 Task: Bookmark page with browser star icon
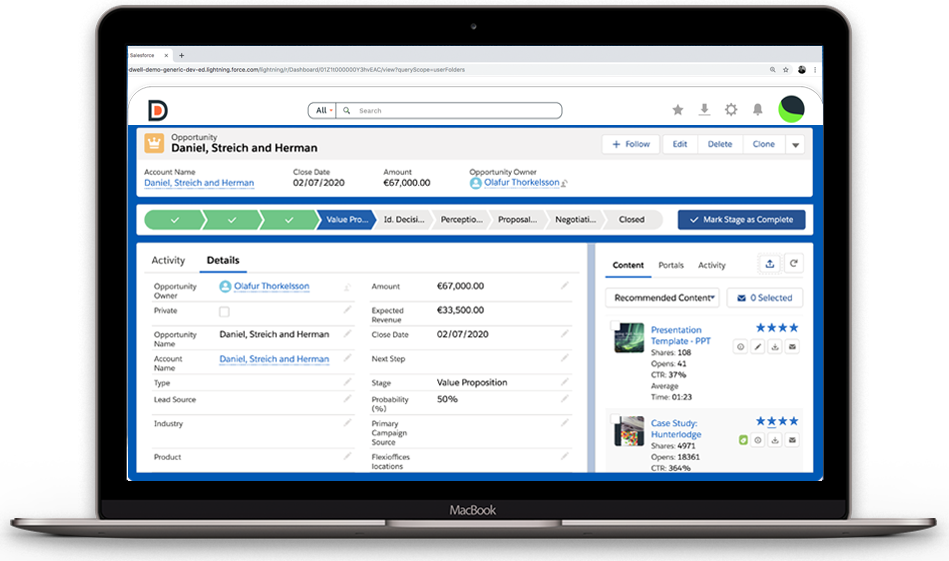[786, 70]
